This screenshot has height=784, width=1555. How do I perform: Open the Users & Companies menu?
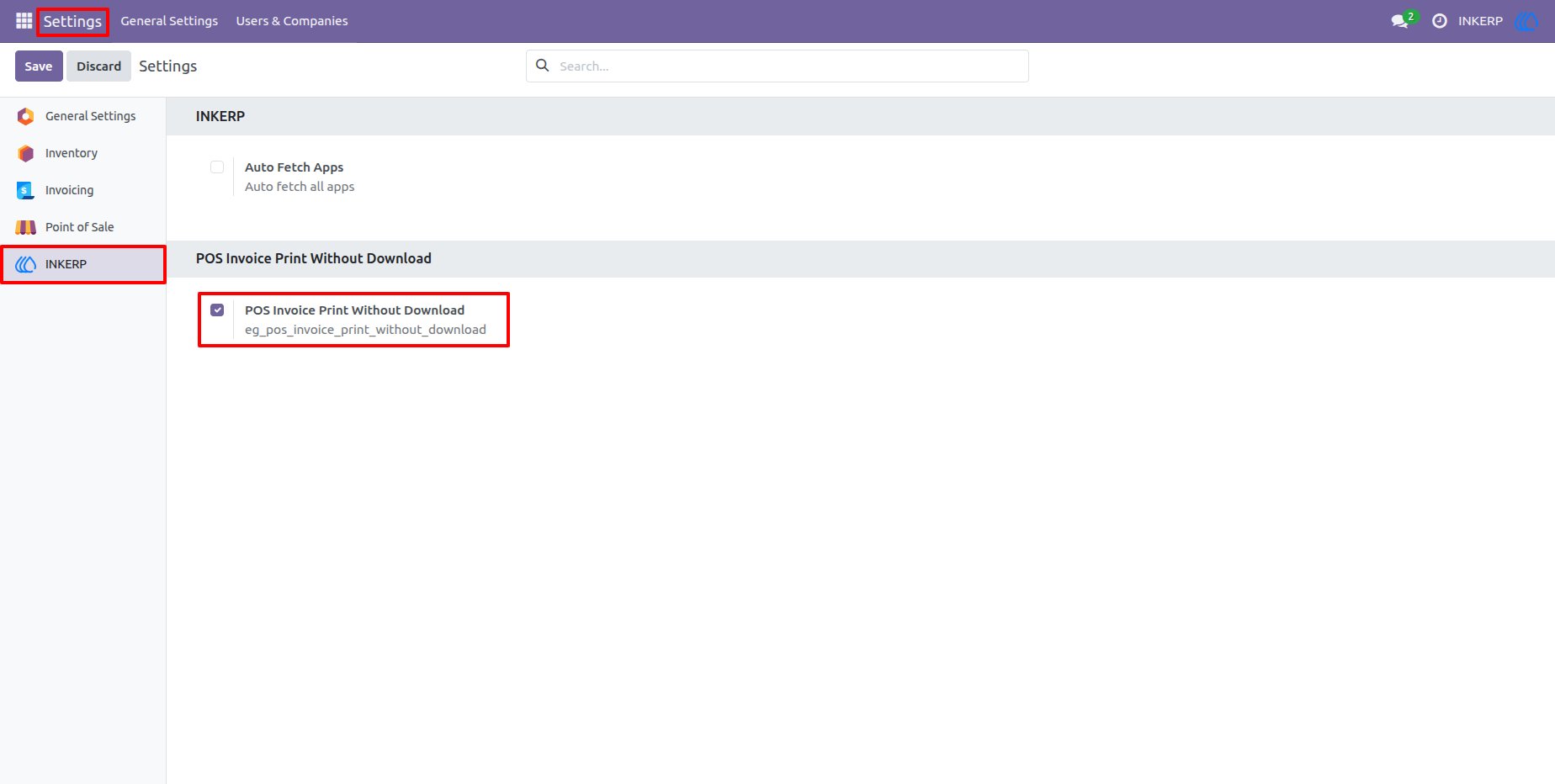[x=292, y=21]
